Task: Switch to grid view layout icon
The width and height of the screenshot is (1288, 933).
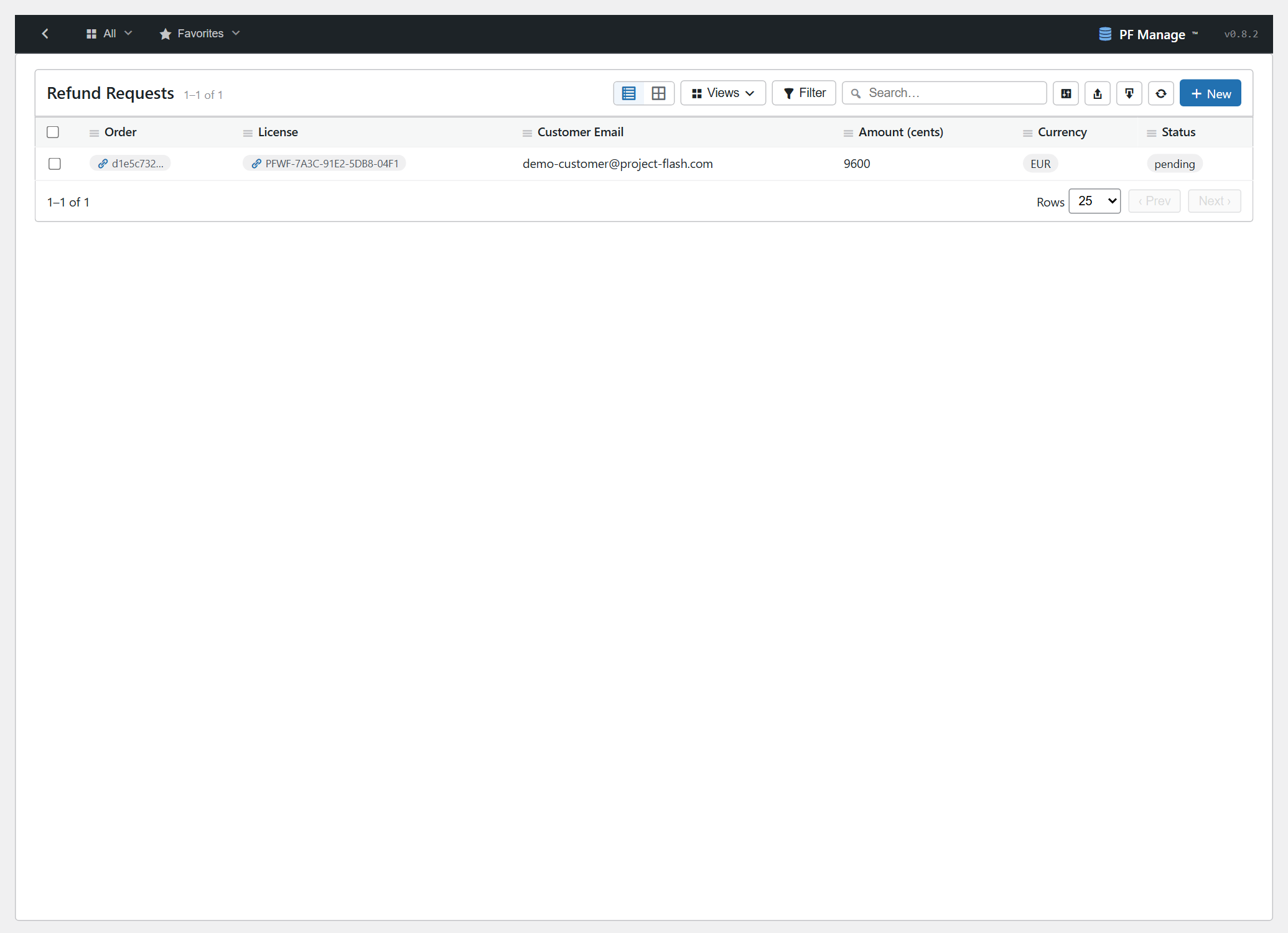Action: (658, 93)
